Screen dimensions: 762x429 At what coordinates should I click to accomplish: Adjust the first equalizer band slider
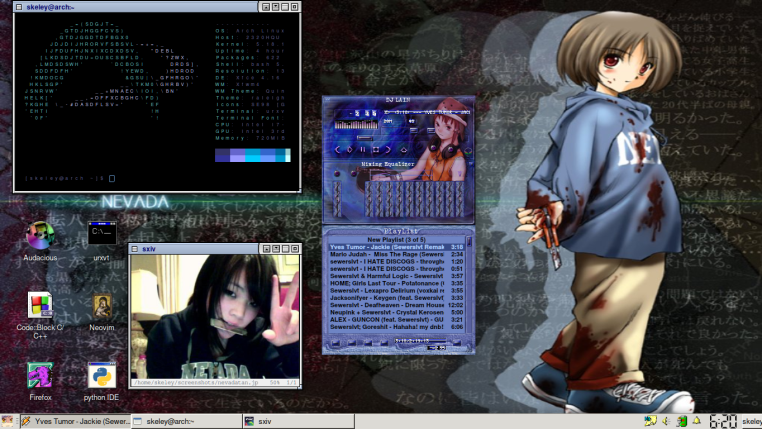369,199
